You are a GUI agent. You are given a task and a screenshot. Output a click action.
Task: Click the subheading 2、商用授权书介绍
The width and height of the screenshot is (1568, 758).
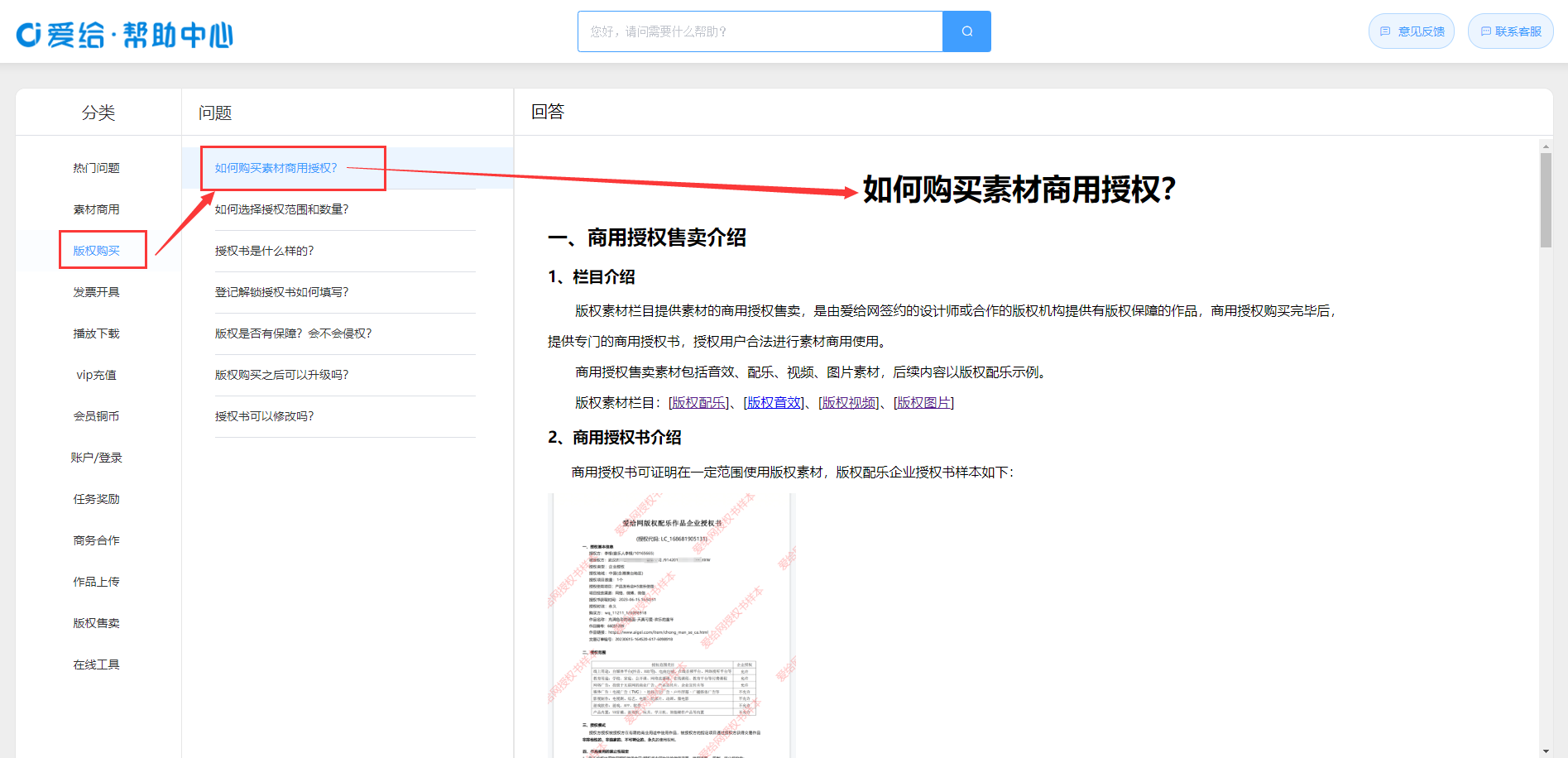click(x=615, y=438)
